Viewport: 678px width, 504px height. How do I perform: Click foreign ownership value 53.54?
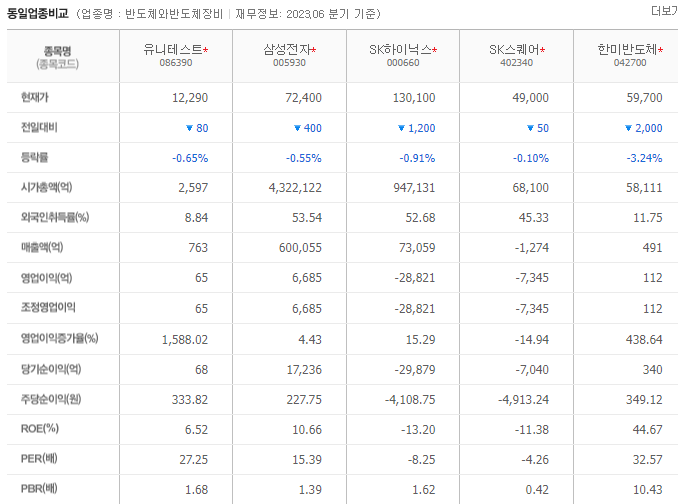coord(307,217)
